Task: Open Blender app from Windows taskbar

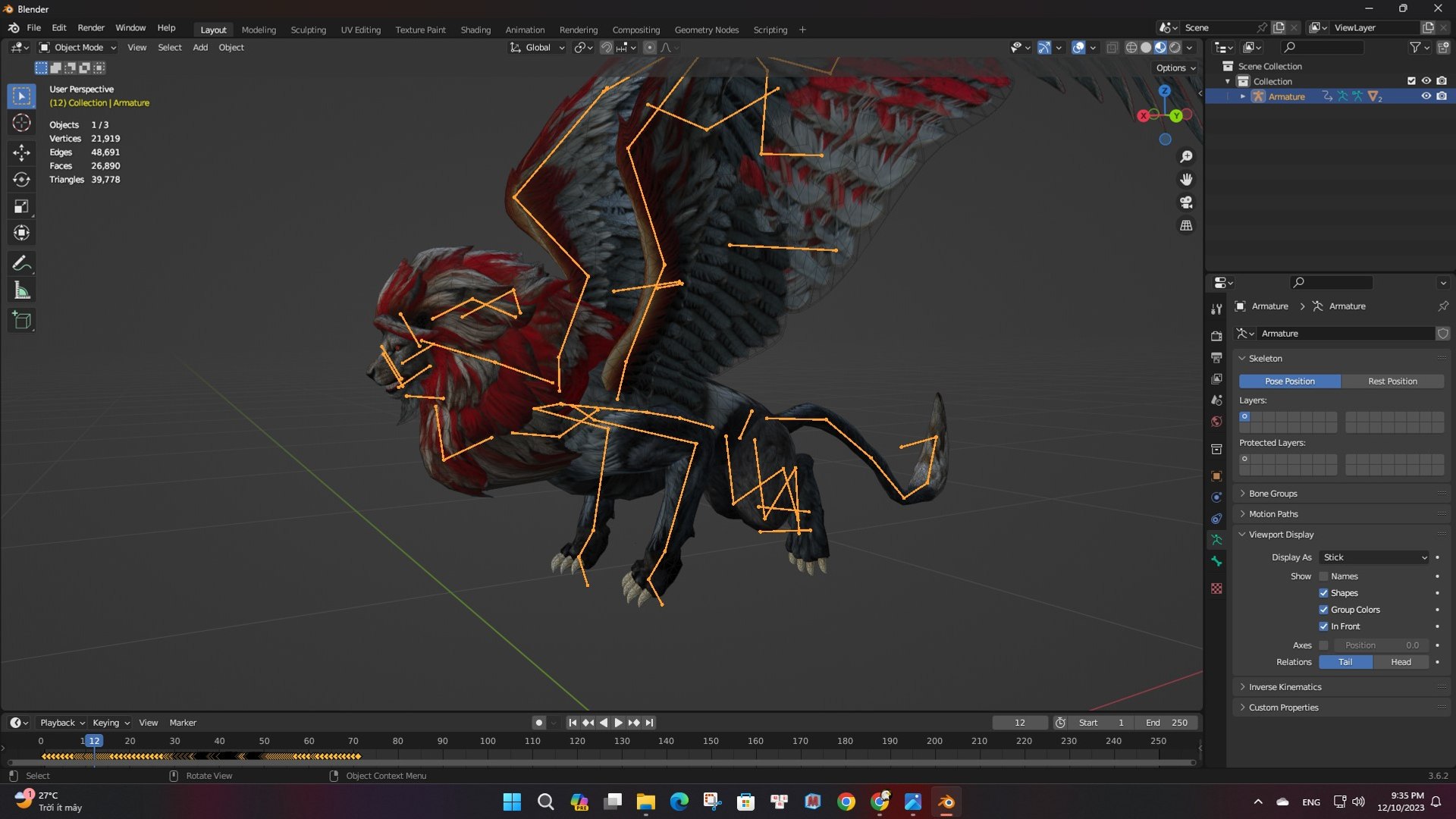Action: 946,802
